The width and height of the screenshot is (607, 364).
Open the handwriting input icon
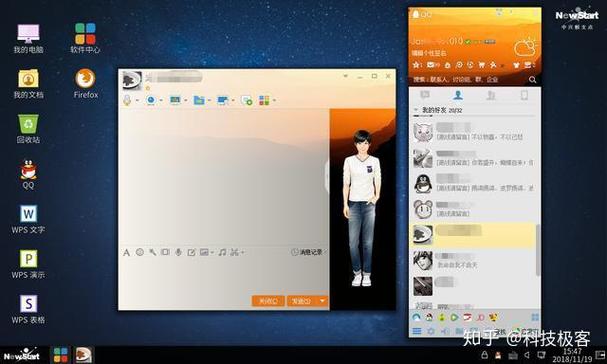[191, 252]
